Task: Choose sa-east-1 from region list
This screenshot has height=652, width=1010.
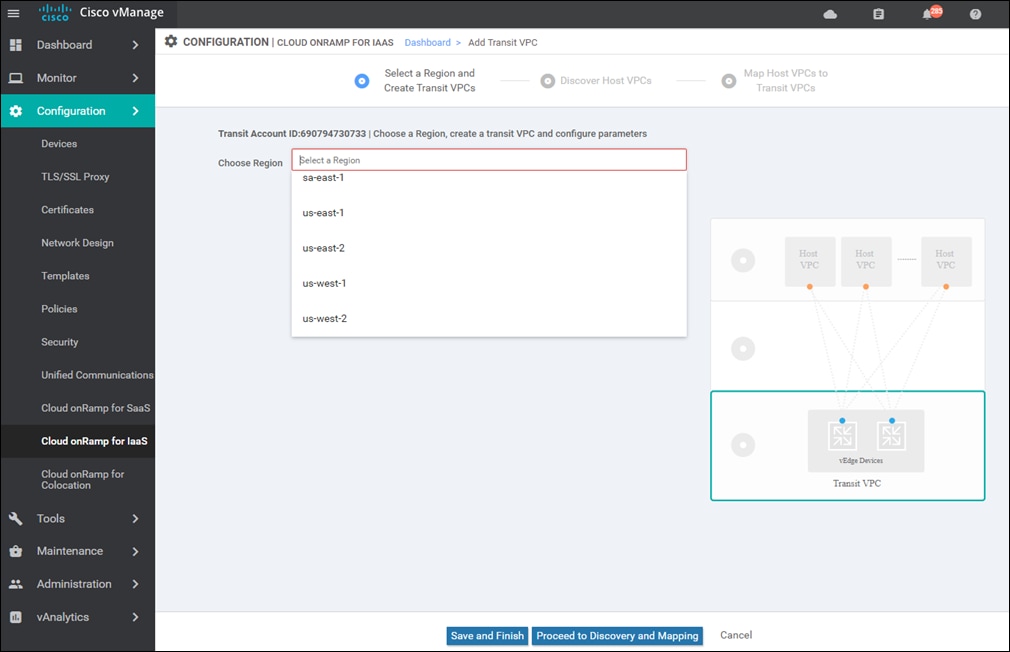Action: point(489,178)
